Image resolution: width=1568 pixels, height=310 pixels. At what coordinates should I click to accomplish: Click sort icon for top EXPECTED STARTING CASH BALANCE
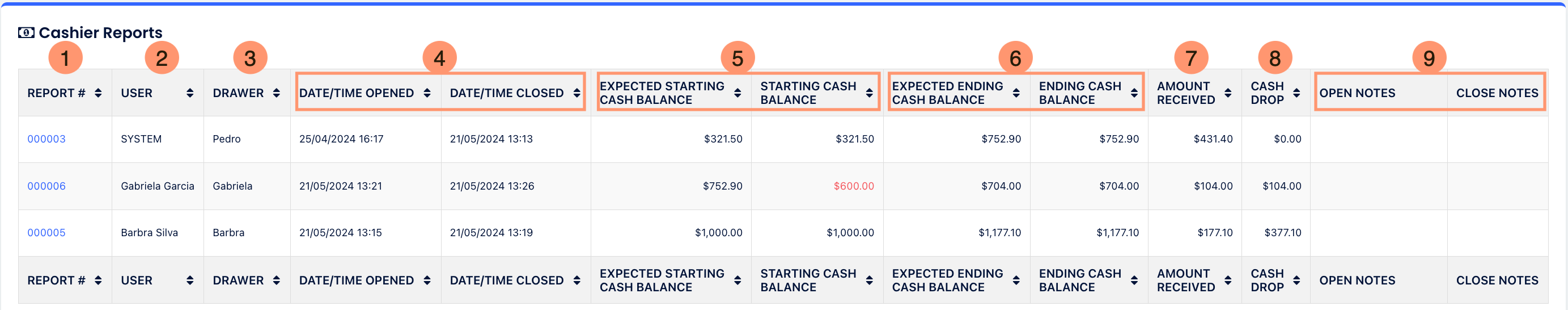(x=737, y=93)
